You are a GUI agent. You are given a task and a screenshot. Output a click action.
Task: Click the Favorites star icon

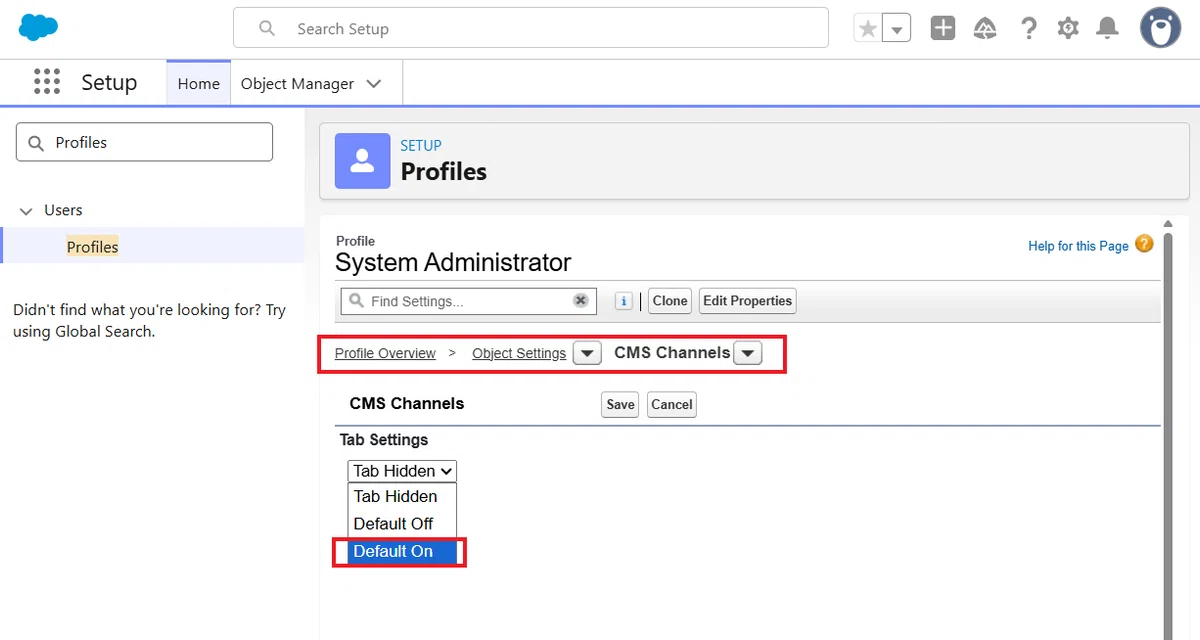[868, 29]
